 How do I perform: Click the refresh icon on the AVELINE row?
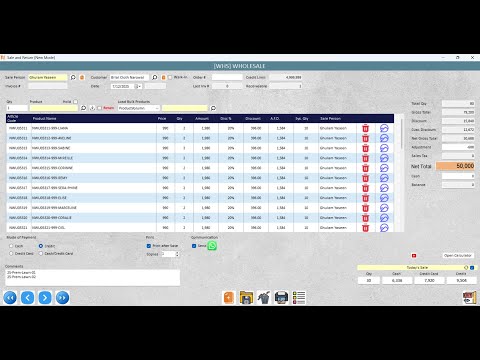[x=384, y=138]
